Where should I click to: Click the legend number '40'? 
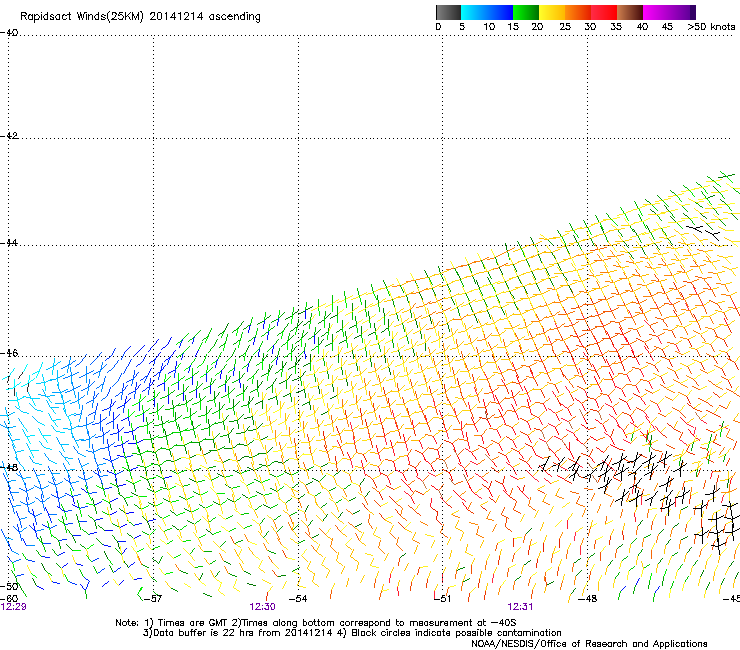coord(642,27)
